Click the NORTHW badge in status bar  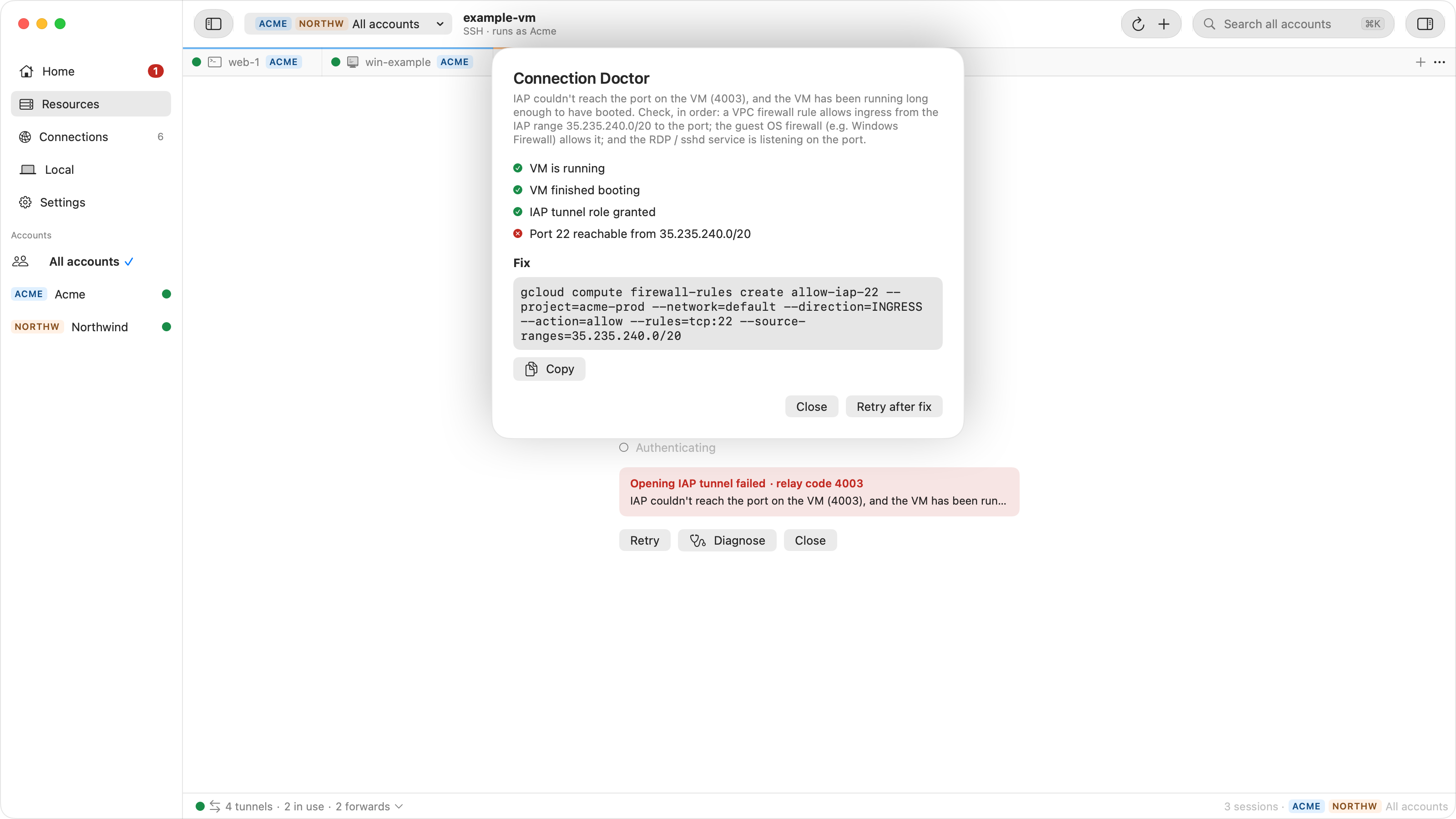[1354, 807]
